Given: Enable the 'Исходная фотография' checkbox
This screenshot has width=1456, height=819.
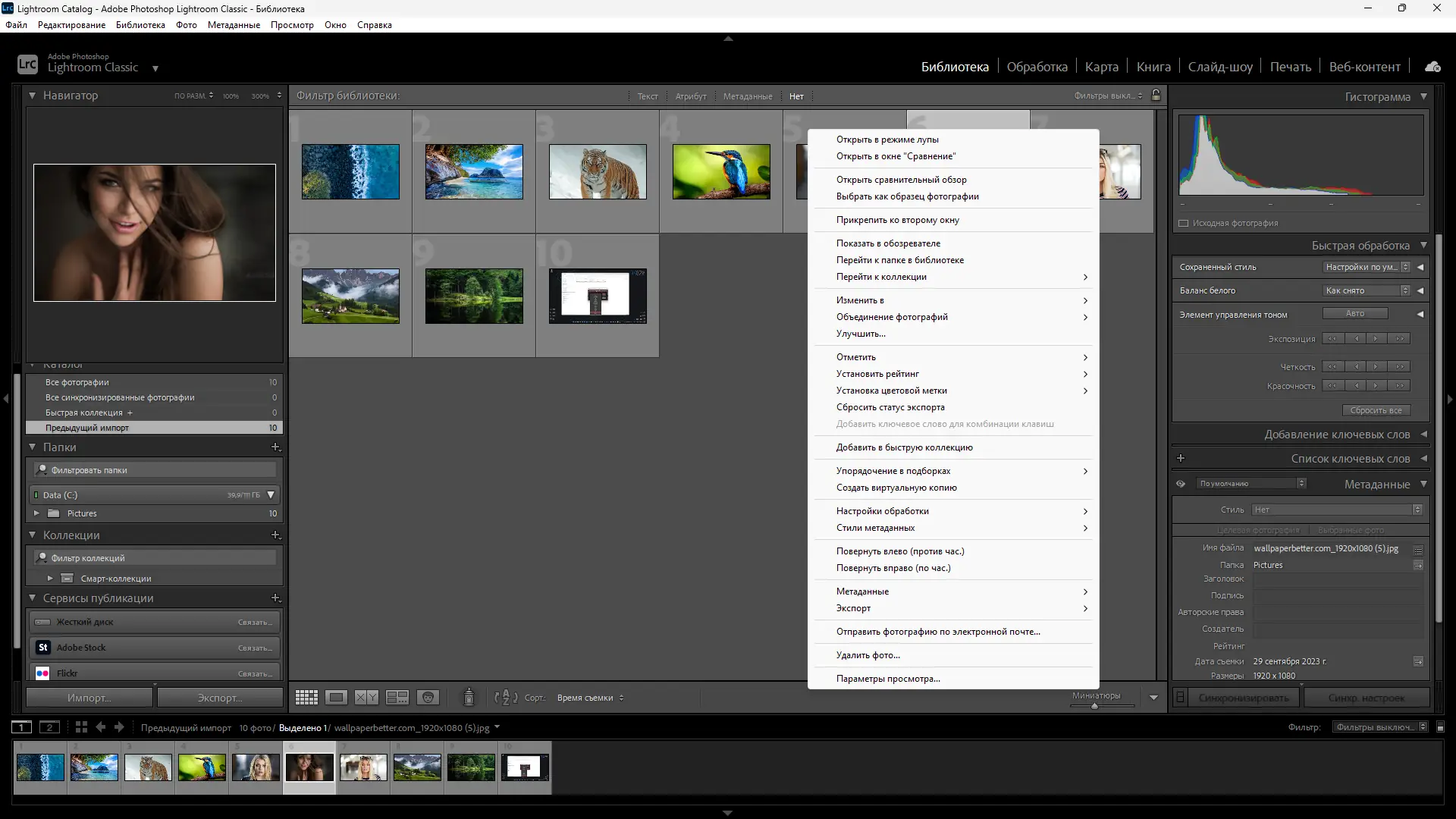Looking at the screenshot, I should pos(1184,223).
